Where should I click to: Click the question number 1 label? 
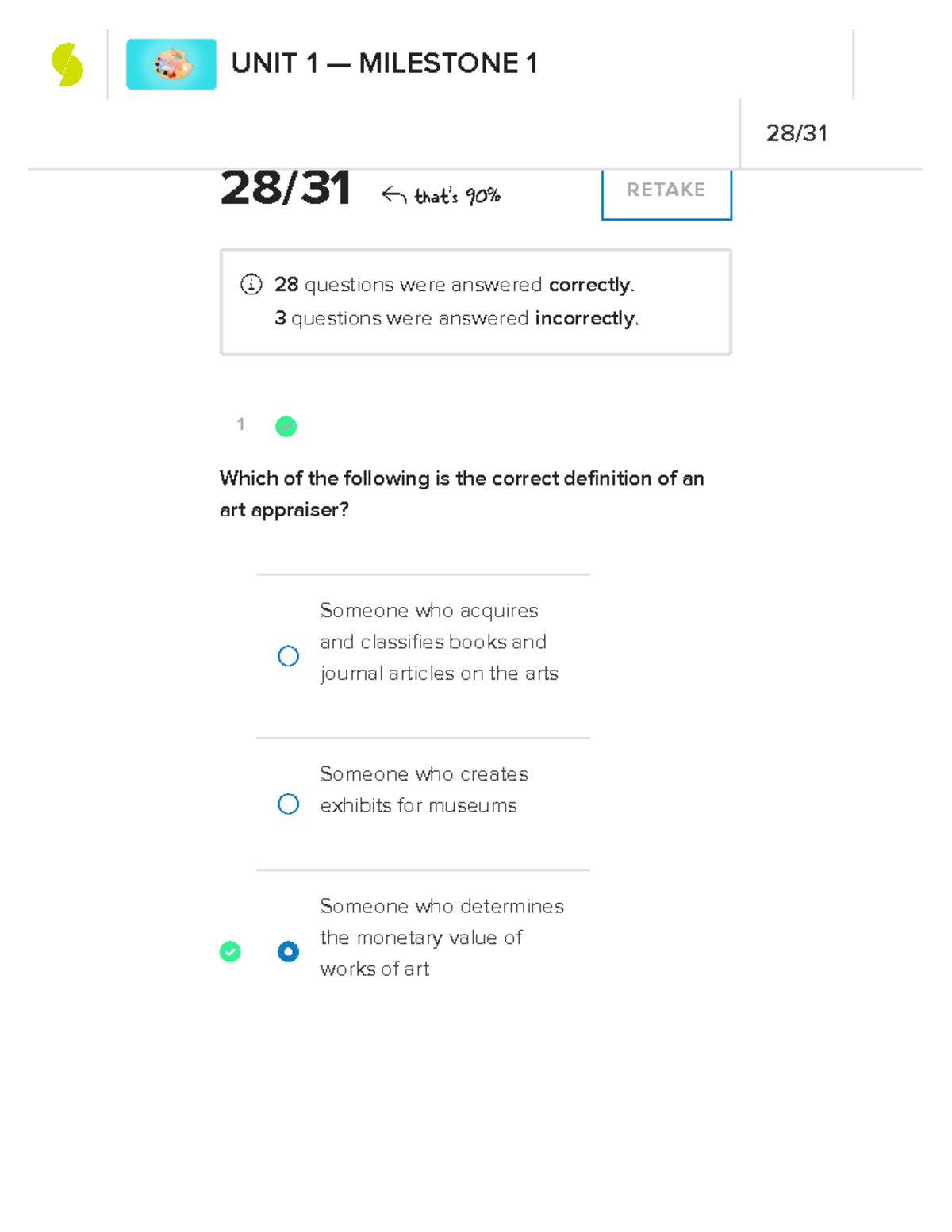click(x=240, y=424)
